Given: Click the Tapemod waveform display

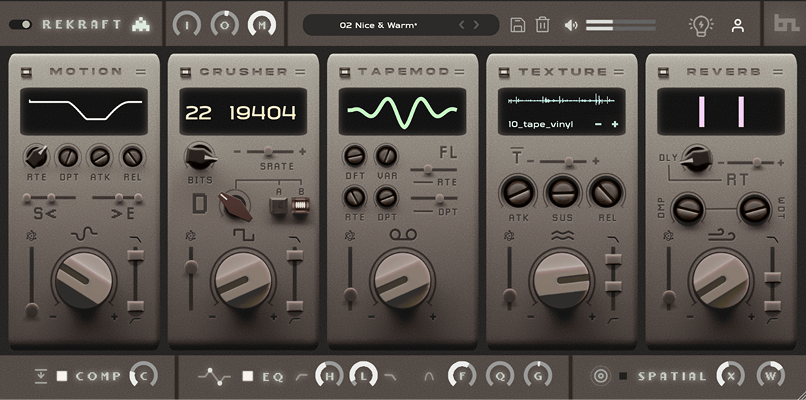Looking at the screenshot, I should tap(402, 111).
